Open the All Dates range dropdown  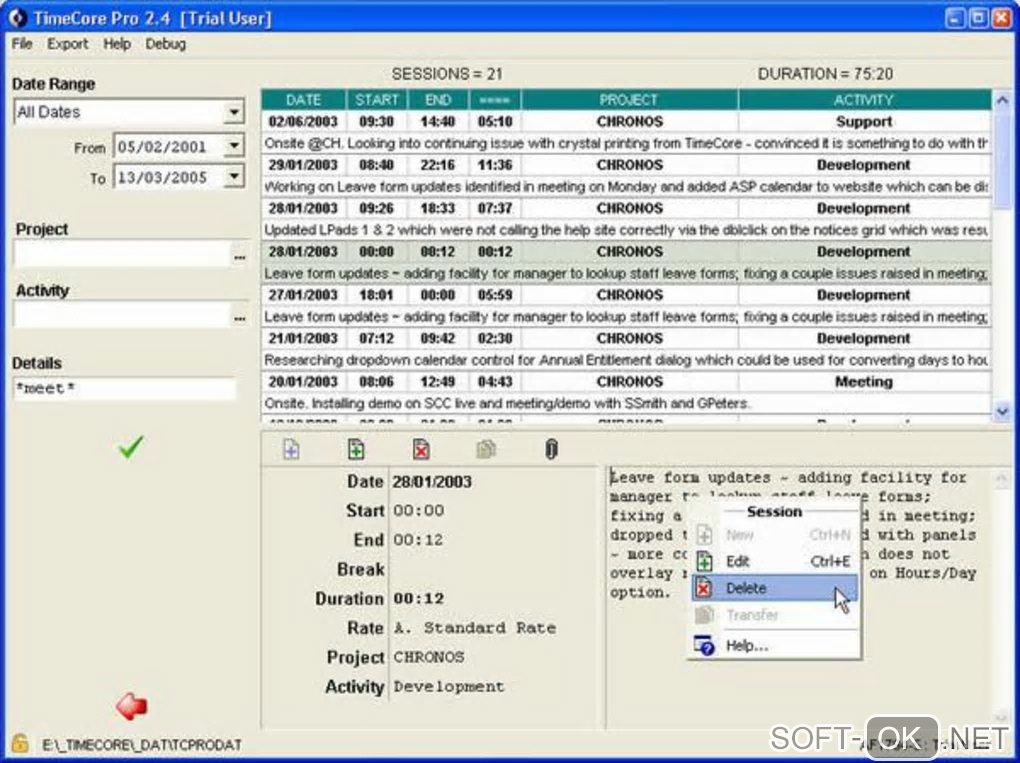click(234, 113)
